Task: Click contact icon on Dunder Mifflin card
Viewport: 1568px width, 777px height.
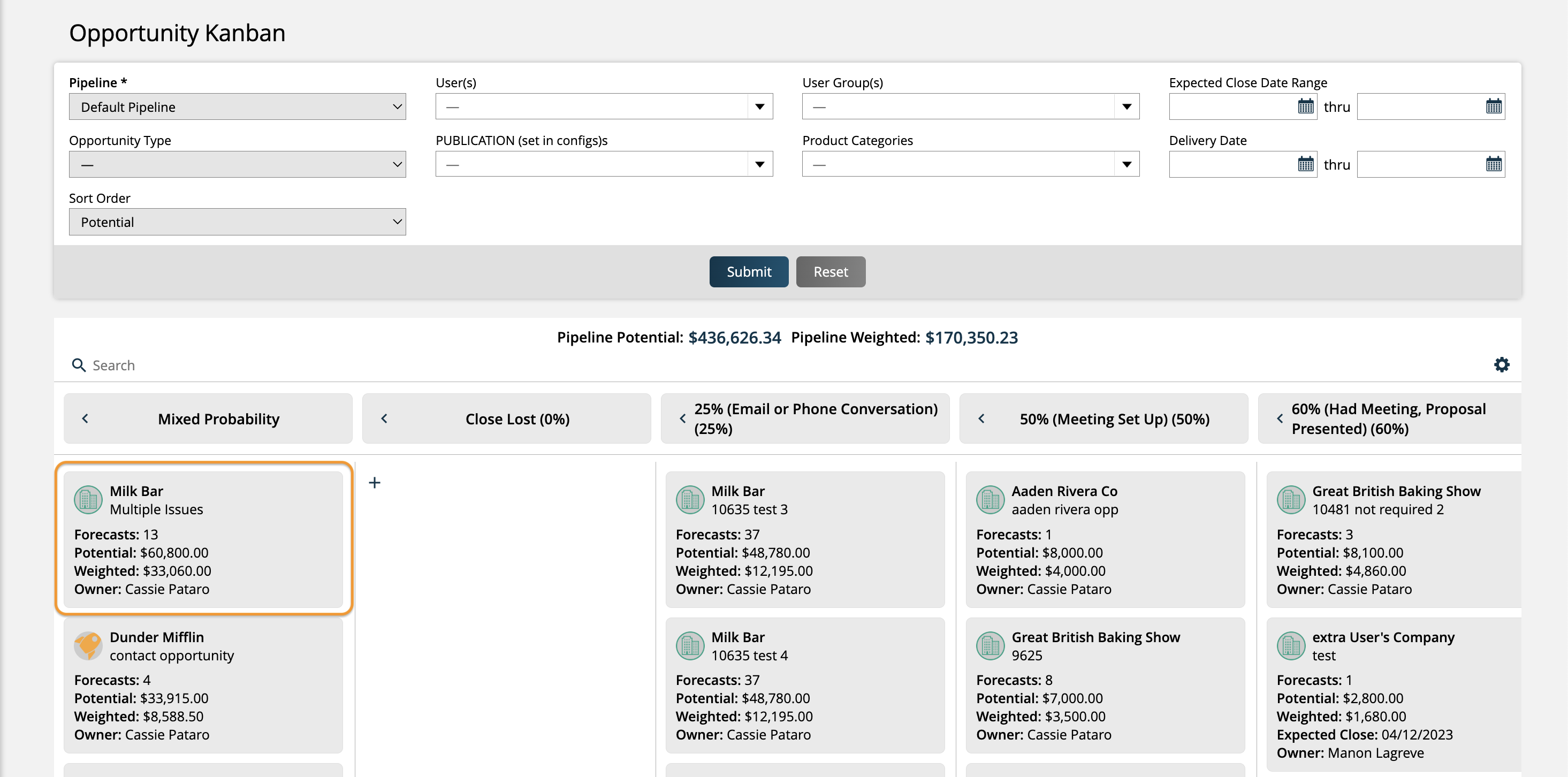Action: (88, 645)
